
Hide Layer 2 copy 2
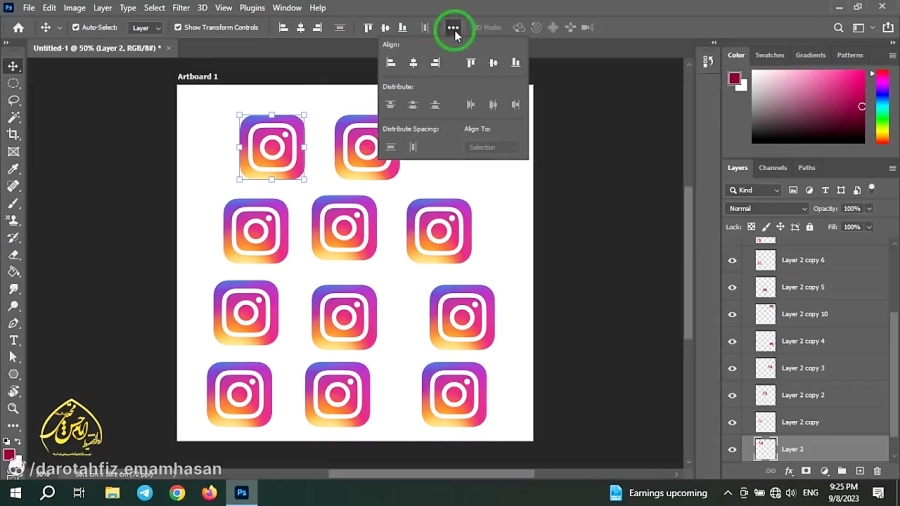(732, 395)
